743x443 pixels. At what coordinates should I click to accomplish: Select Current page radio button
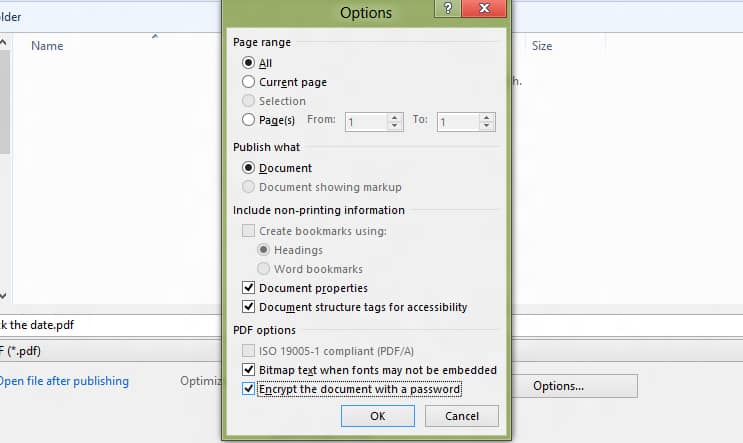click(x=249, y=82)
